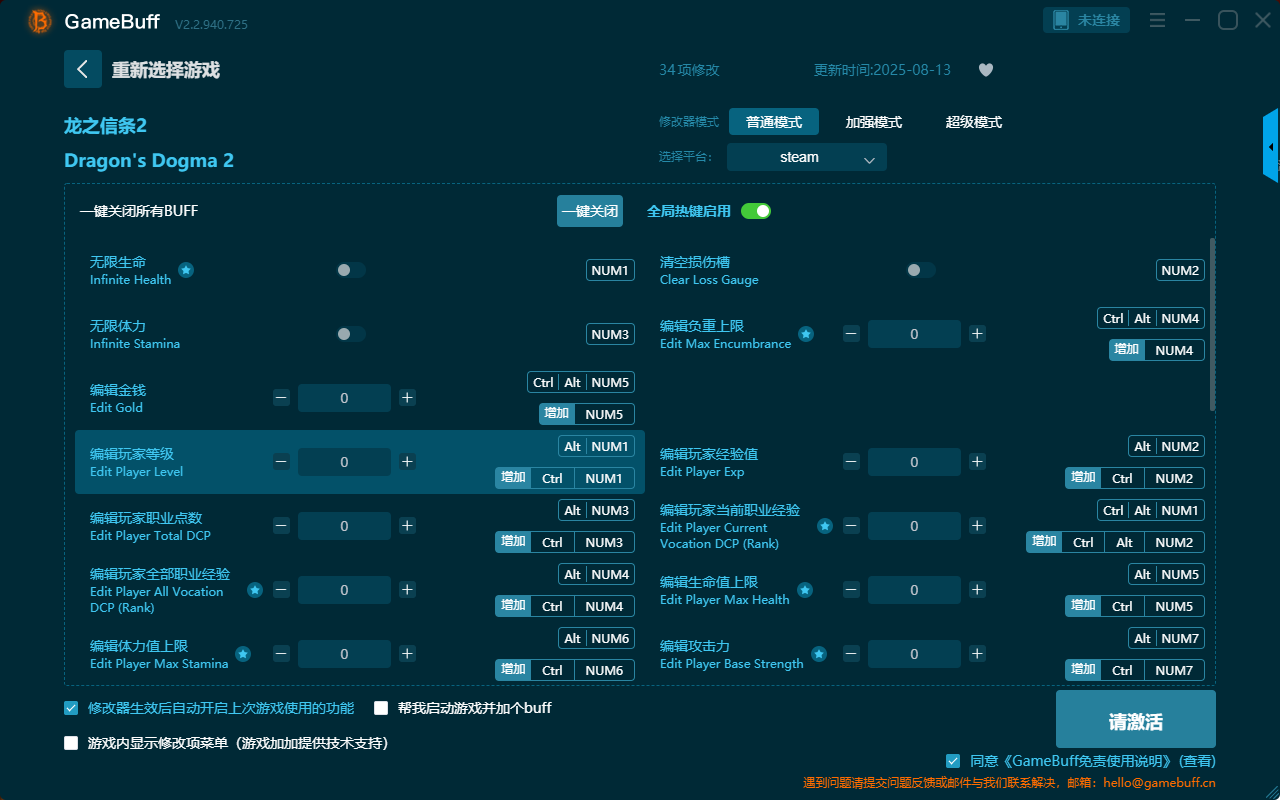Click Ctrl Alt NUM5 hotkey for Edit Gold
1280x800 pixels.
(581, 382)
